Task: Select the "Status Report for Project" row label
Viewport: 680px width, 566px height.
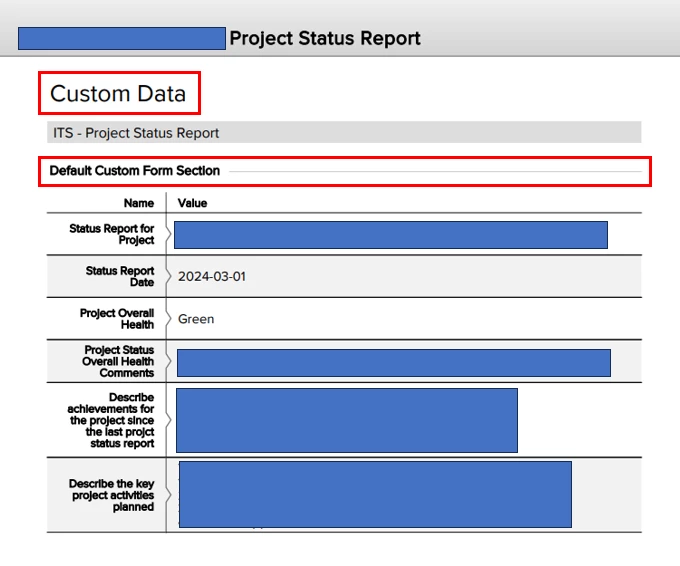Action: 111,234
